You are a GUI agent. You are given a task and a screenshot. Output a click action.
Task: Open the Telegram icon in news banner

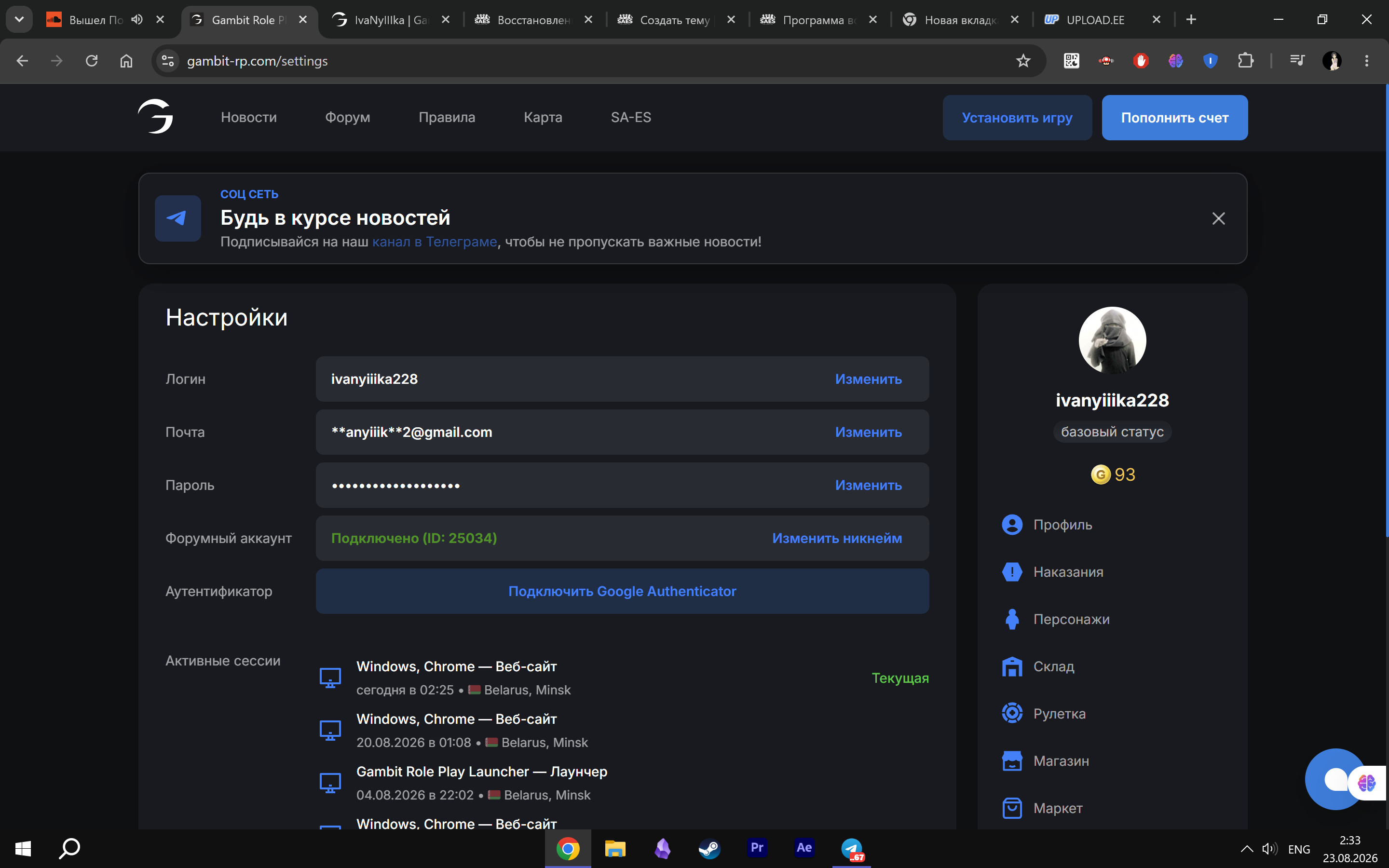click(x=178, y=218)
